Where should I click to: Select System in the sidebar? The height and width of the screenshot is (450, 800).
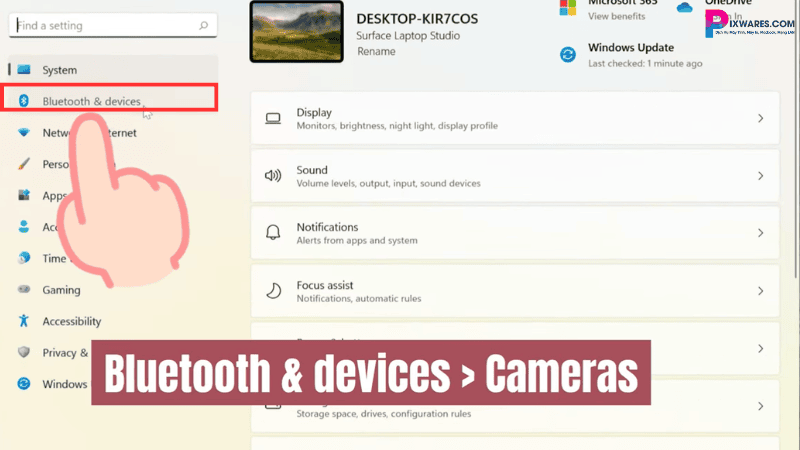tap(59, 70)
